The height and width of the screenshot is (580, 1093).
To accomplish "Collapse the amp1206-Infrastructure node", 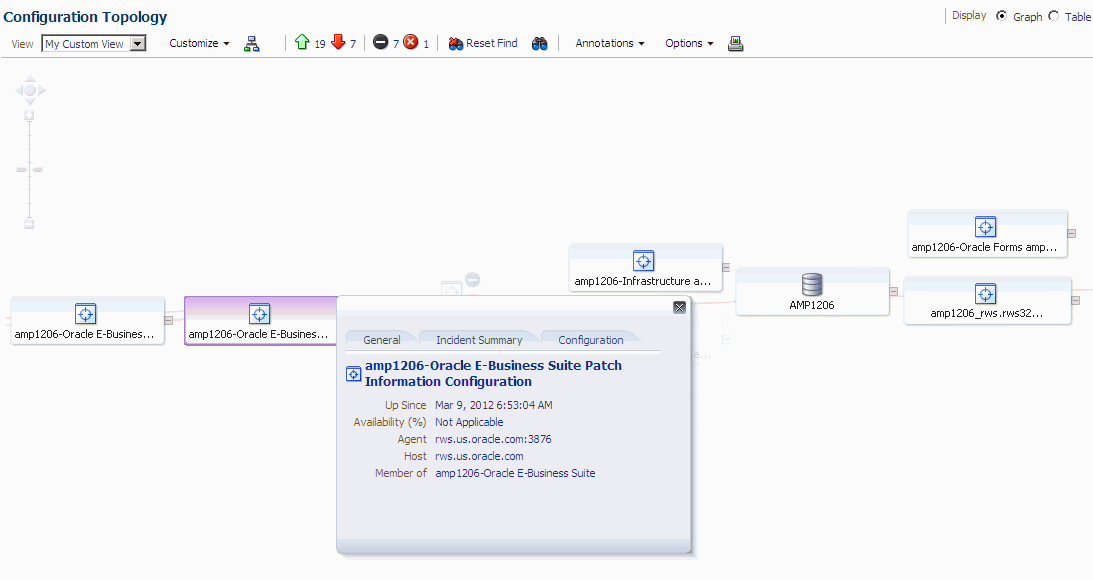I will click(x=726, y=268).
